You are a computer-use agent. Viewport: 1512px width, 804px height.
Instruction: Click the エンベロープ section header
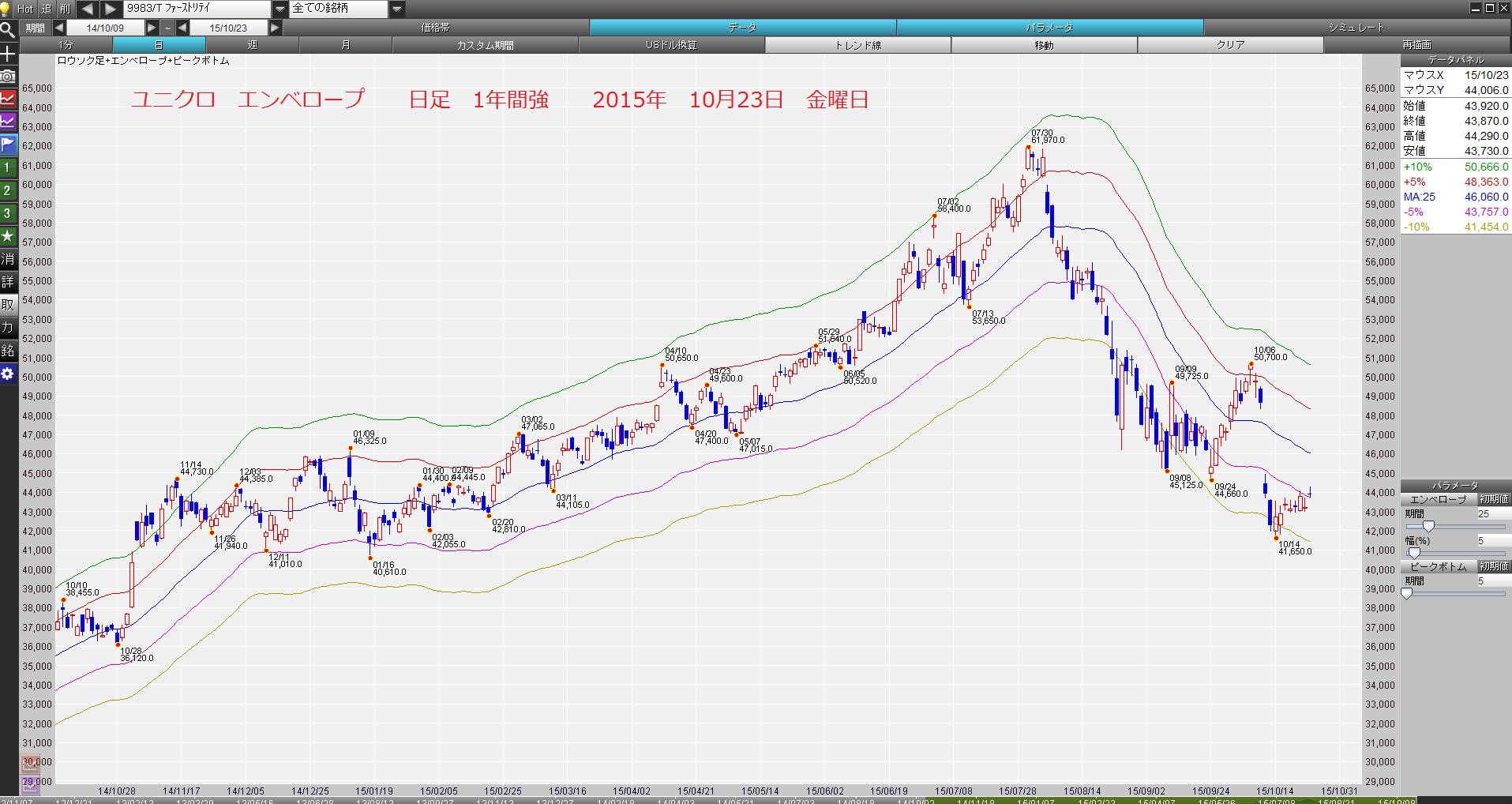[x=1439, y=499]
